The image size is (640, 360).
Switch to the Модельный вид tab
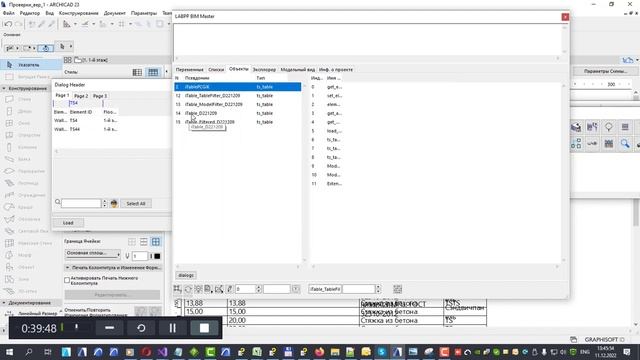(x=298, y=70)
